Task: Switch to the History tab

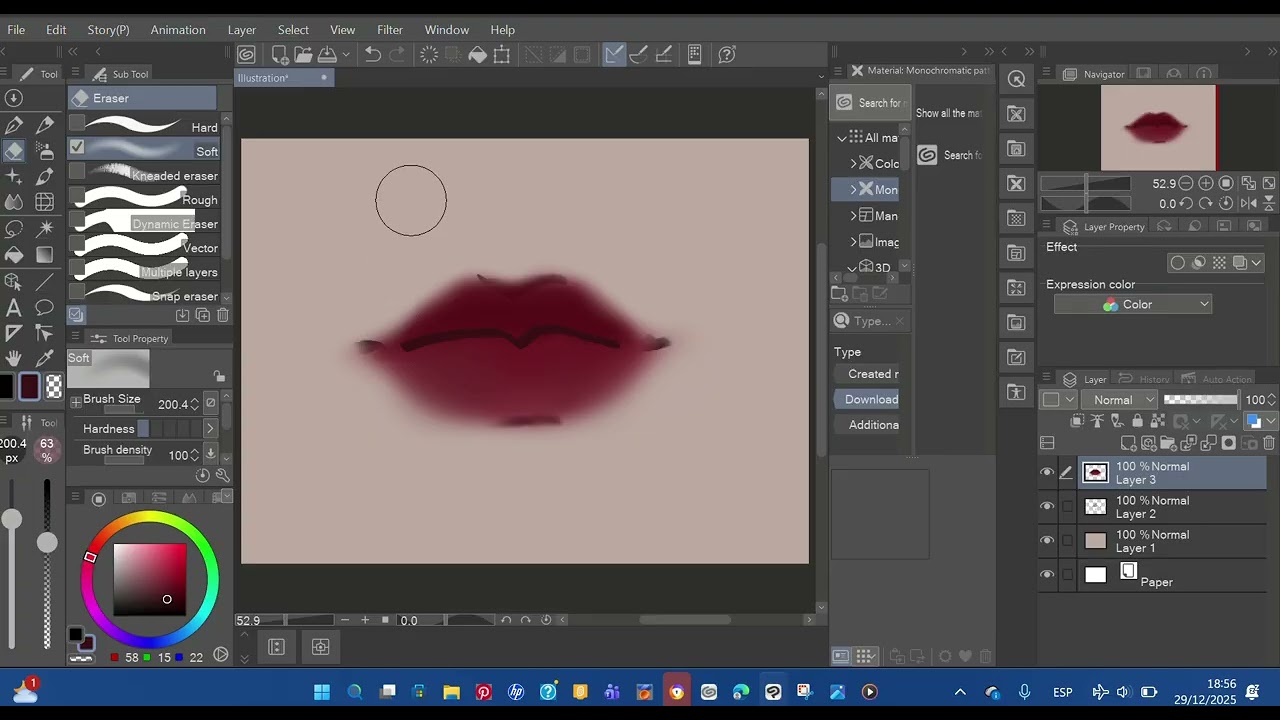Action: [1144, 379]
